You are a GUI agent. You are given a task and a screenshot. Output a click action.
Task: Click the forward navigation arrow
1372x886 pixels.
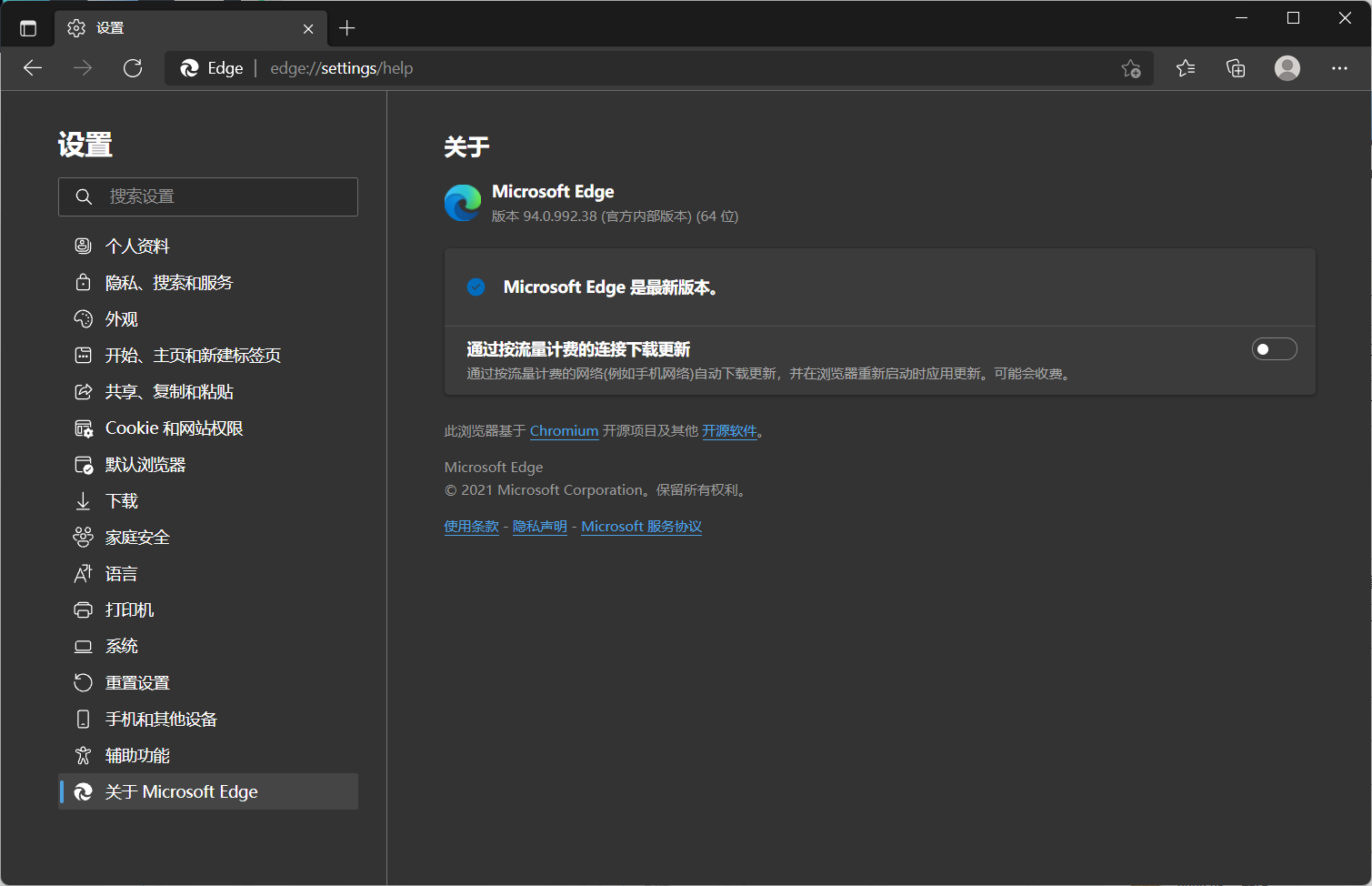(83, 68)
